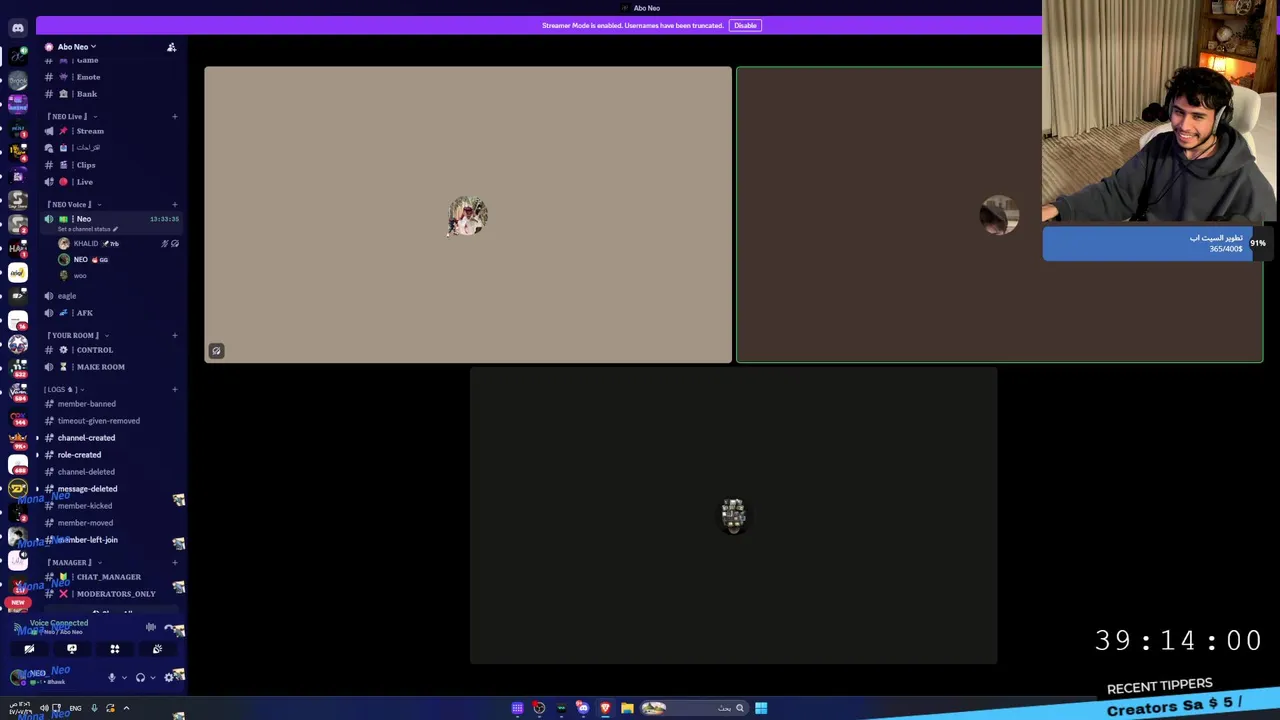Focus the bottom center participant tile

pyautogui.click(x=733, y=516)
